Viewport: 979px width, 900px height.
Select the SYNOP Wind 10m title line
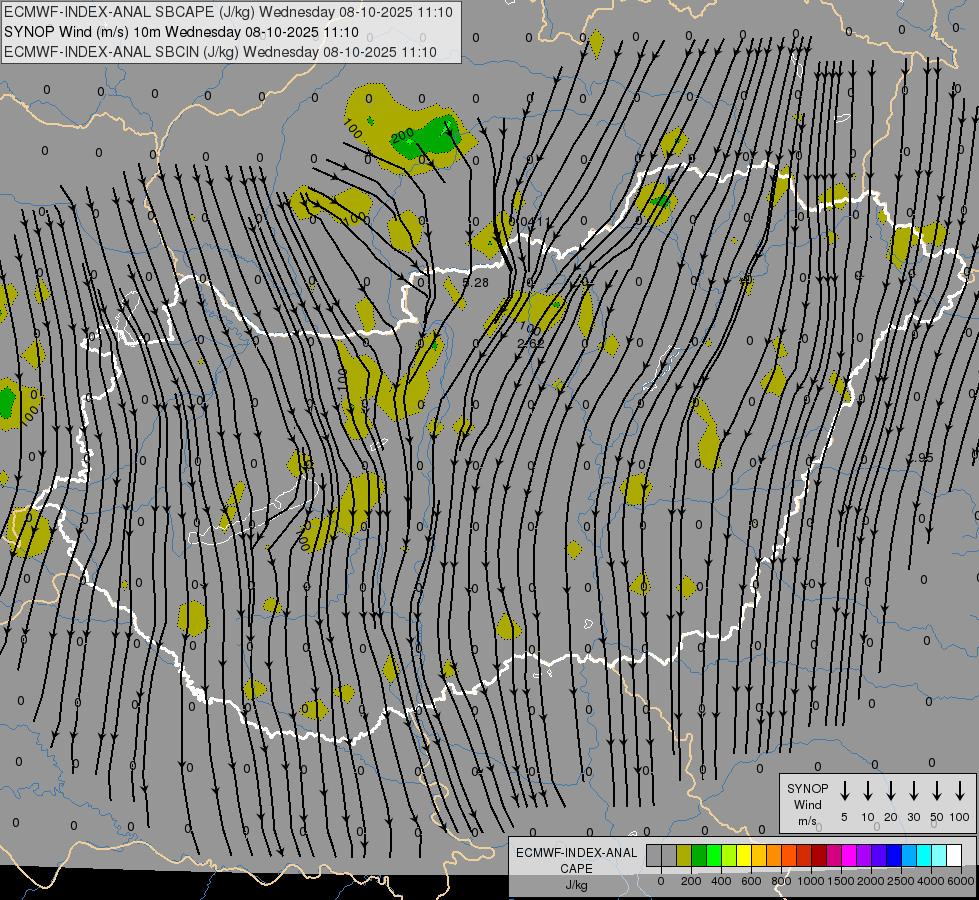pos(181,32)
